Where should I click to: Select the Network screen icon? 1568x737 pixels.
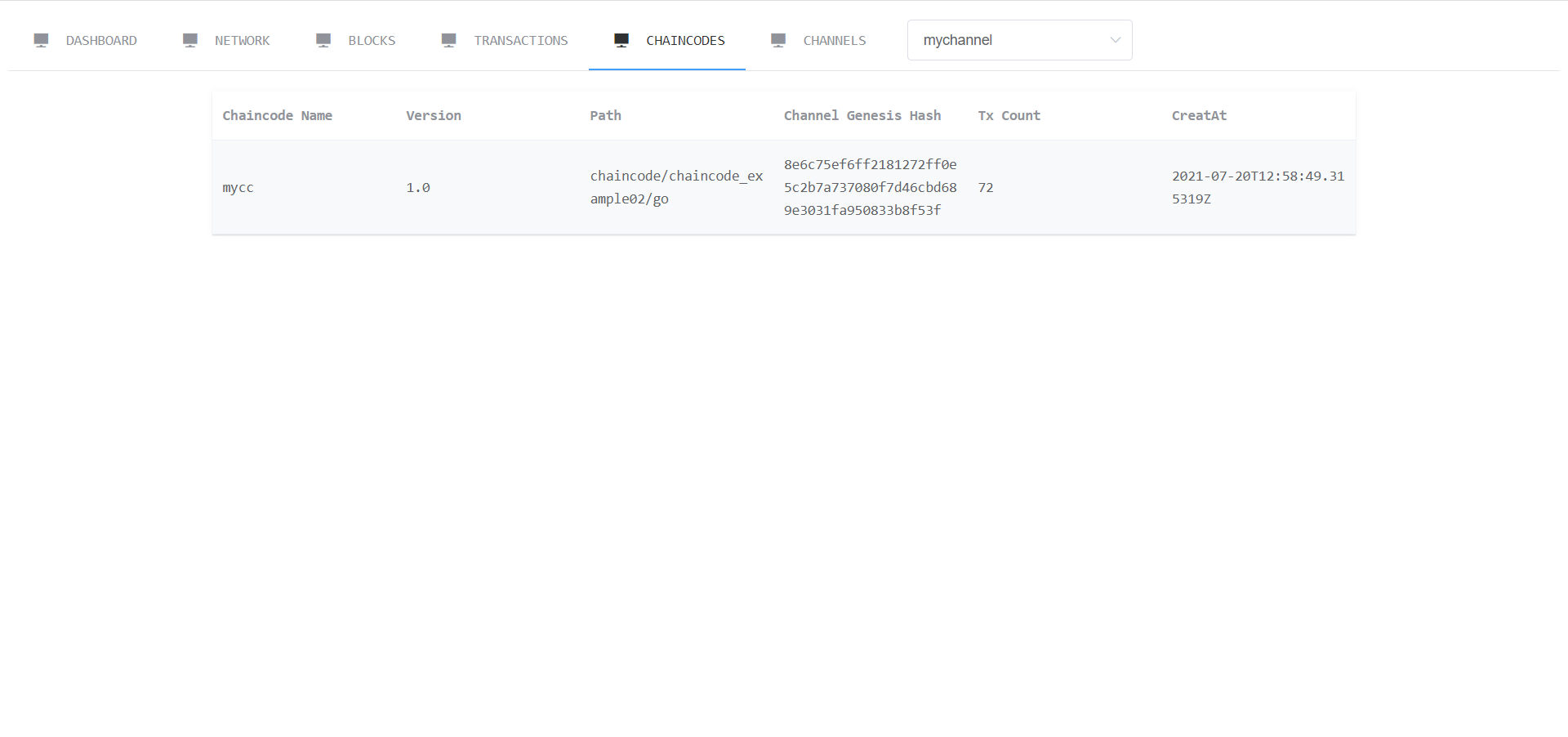coord(190,39)
